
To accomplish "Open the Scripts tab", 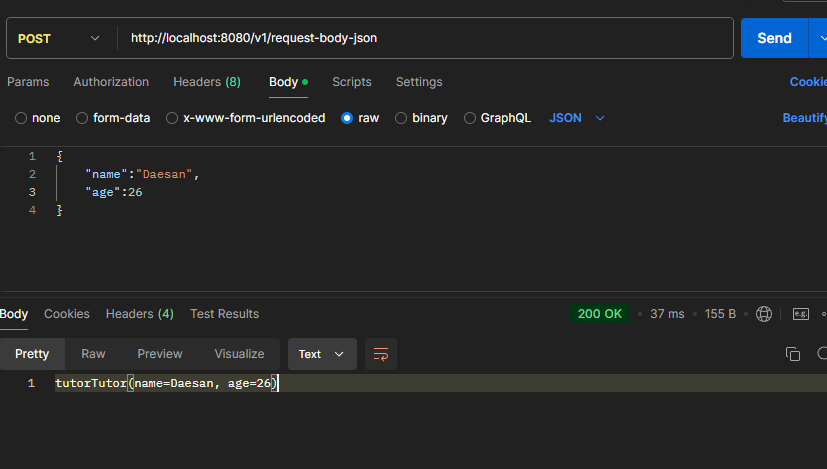I will (352, 82).
